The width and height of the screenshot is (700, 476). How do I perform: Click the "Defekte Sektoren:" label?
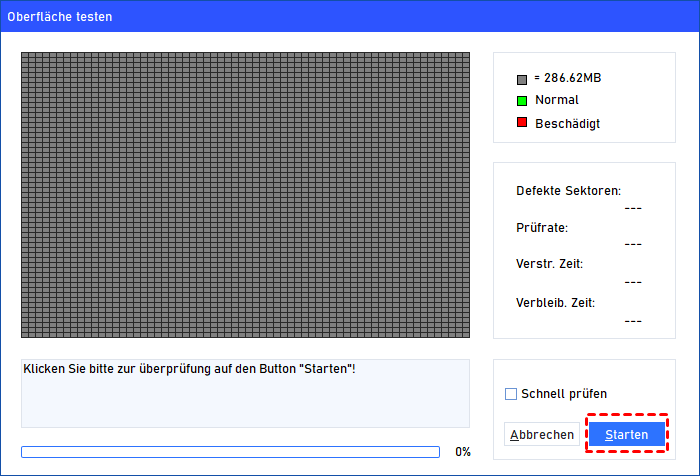568,191
